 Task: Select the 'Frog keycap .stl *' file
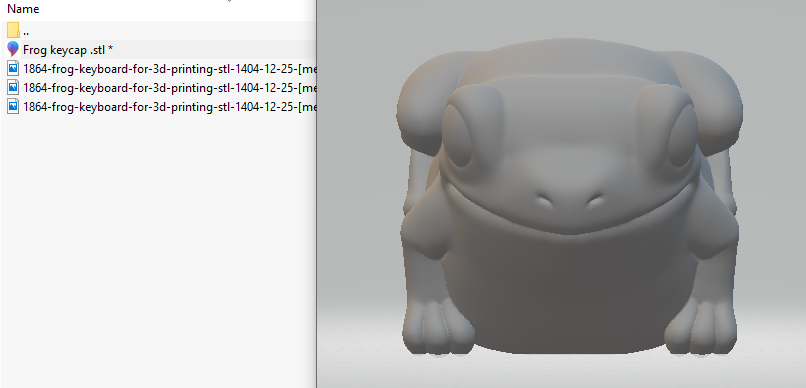pos(158,50)
